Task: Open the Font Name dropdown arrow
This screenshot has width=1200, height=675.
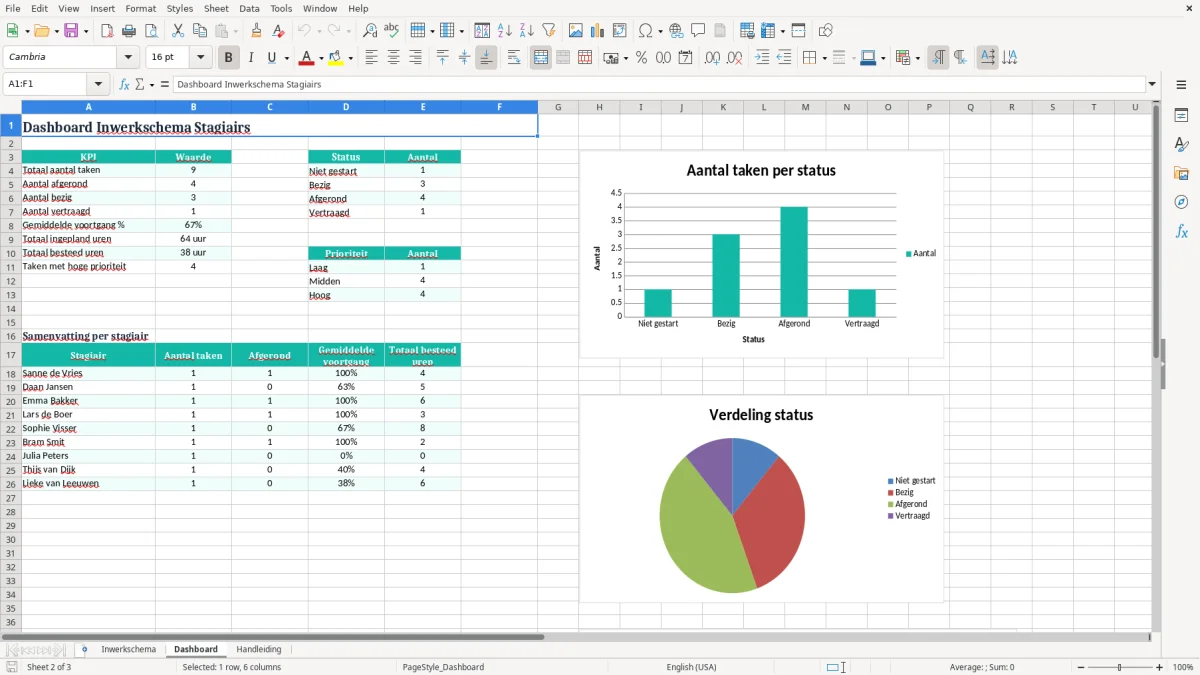Action: tap(128, 58)
